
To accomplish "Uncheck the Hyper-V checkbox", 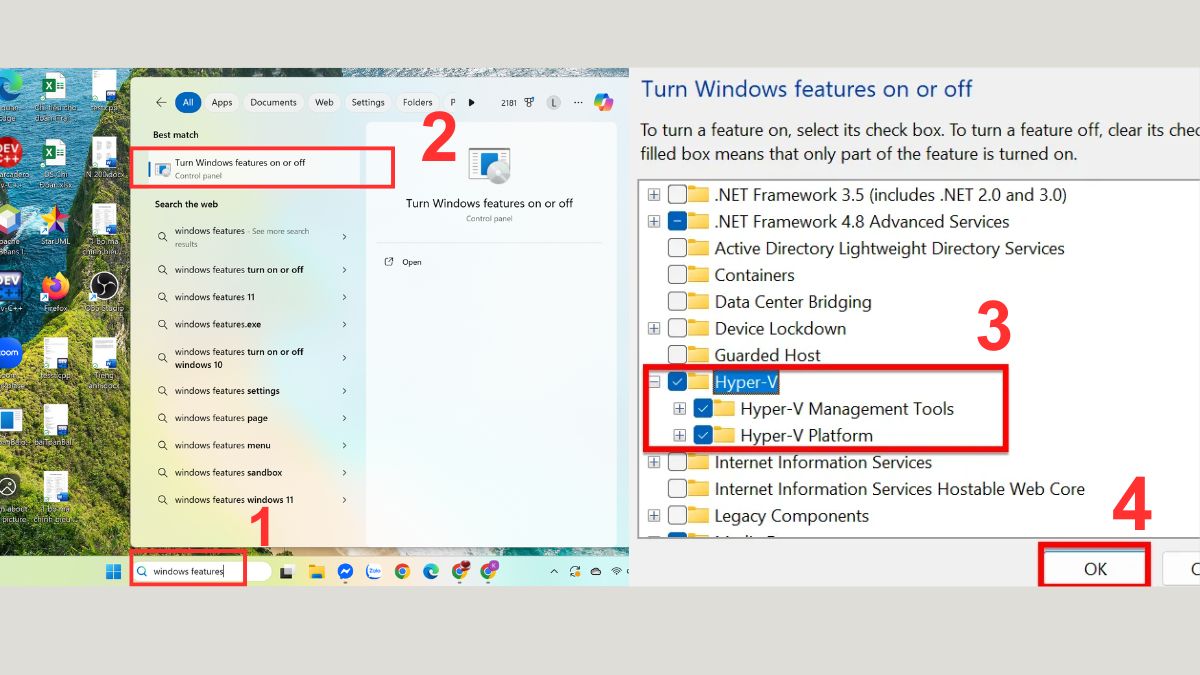I will pos(677,382).
